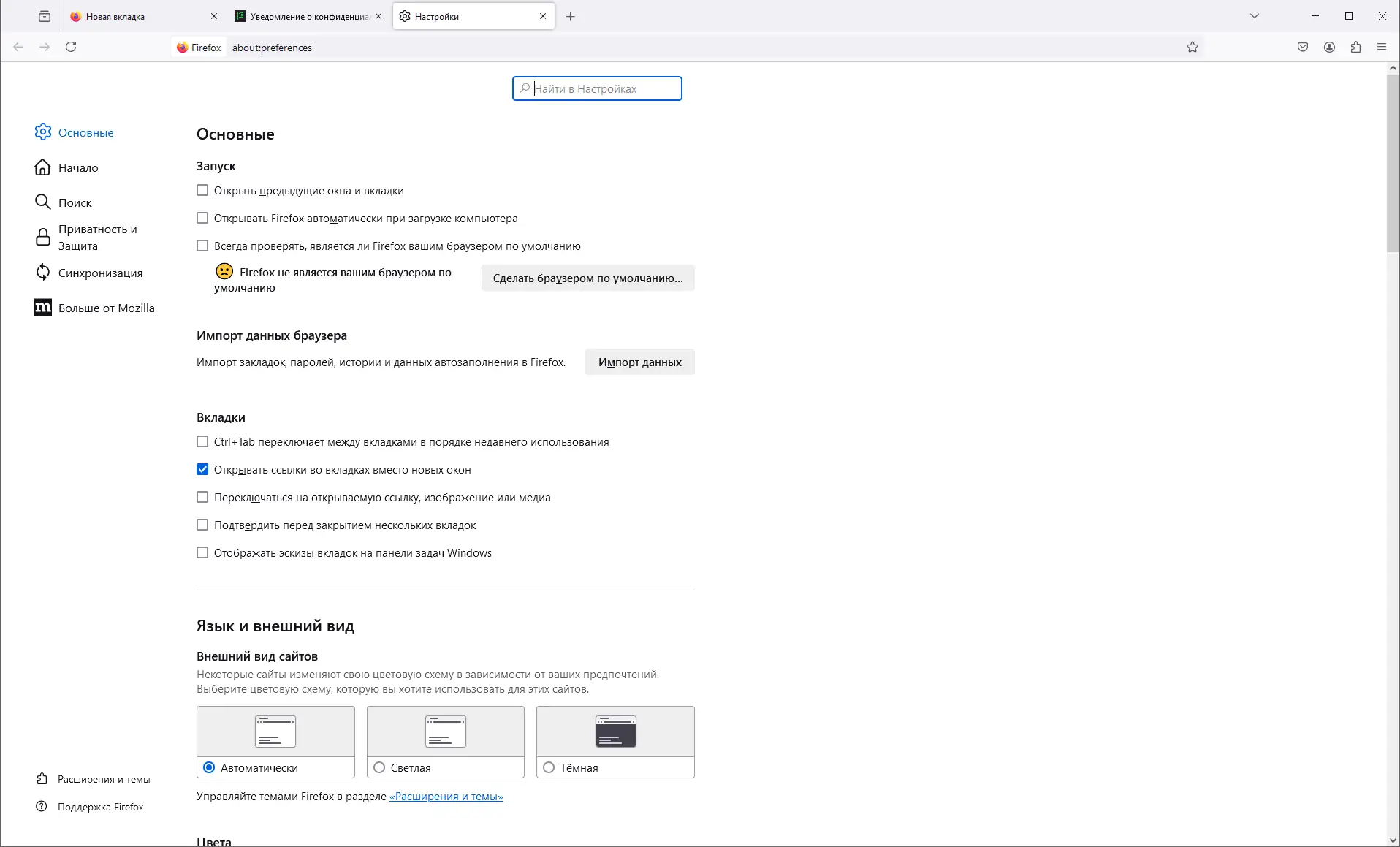Click Сделать браузером по умолчанию button
Image resolution: width=1400 pixels, height=847 pixels.
pos(588,278)
